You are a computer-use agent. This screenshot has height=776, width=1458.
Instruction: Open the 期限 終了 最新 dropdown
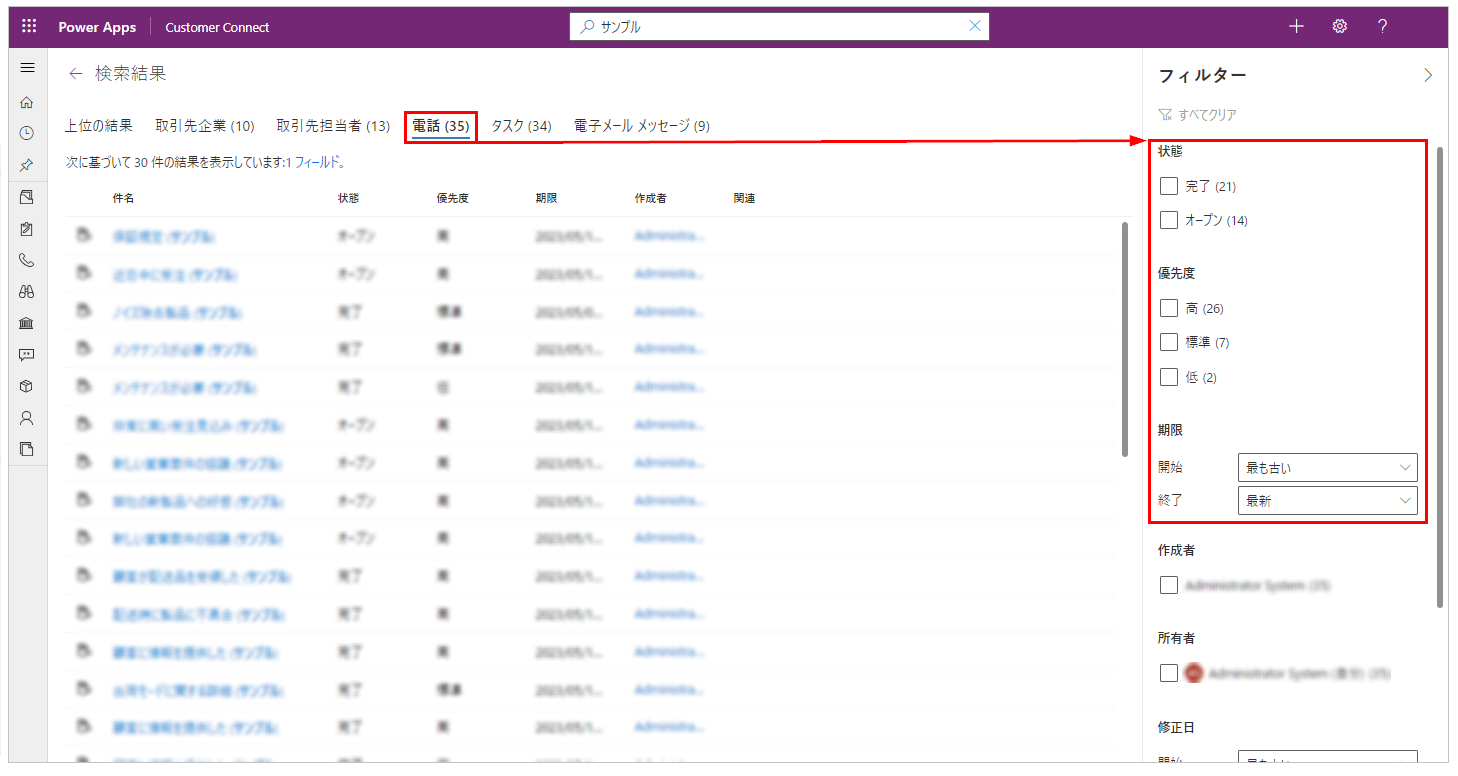[x=1327, y=501]
